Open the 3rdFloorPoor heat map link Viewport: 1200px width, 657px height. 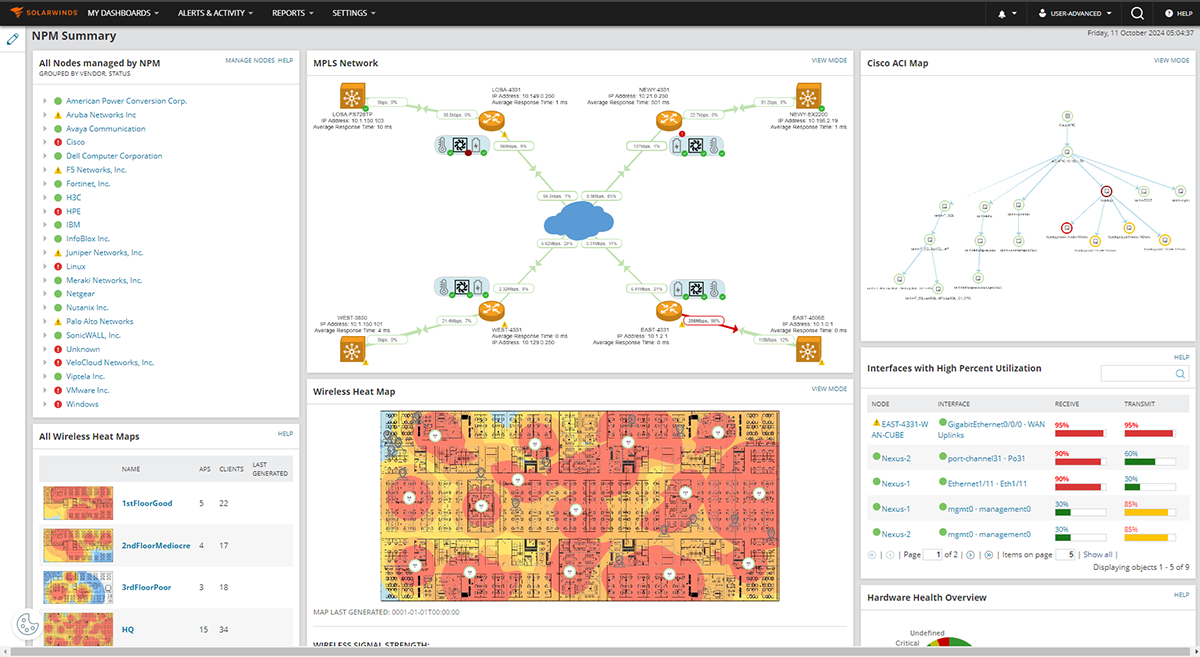[146, 587]
